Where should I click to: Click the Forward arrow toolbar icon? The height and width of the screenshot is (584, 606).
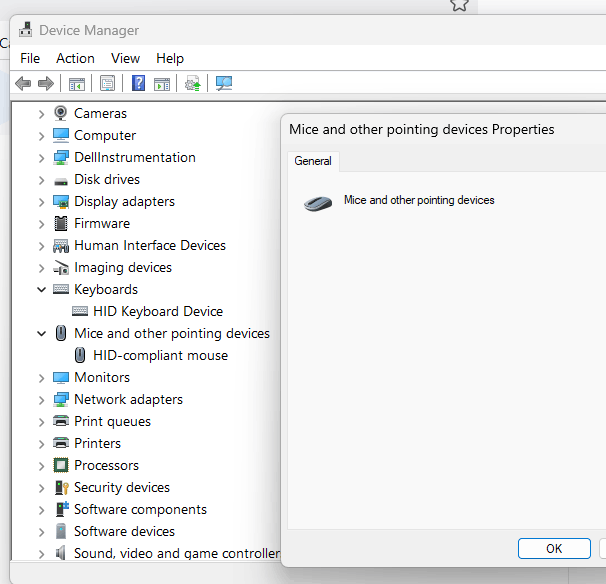[x=46, y=83]
